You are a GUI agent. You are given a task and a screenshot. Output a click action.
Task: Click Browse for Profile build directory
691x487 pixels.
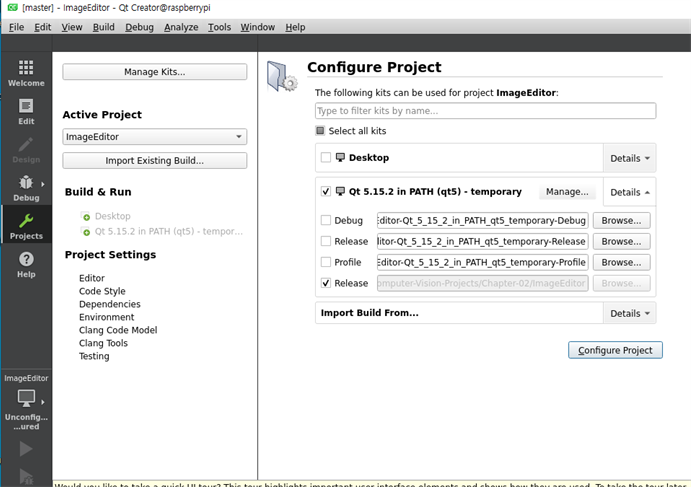point(621,262)
